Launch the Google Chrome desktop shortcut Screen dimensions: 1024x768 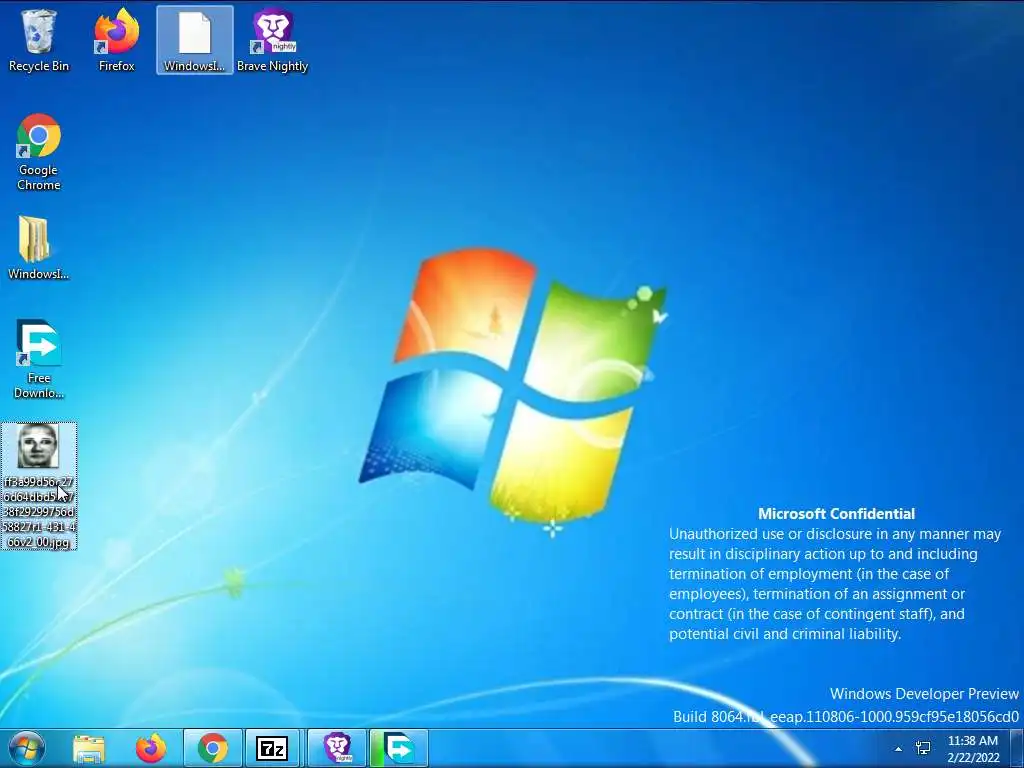pos(39,152)
